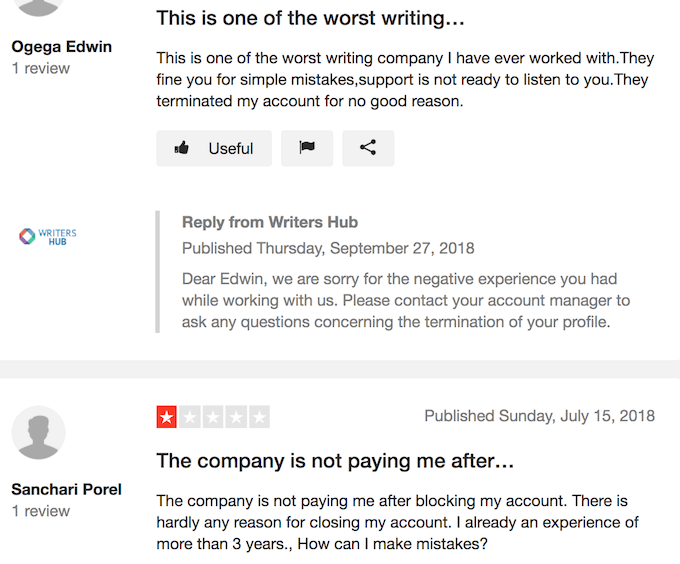Click Sanchari Porel's avatar picture

38,433
